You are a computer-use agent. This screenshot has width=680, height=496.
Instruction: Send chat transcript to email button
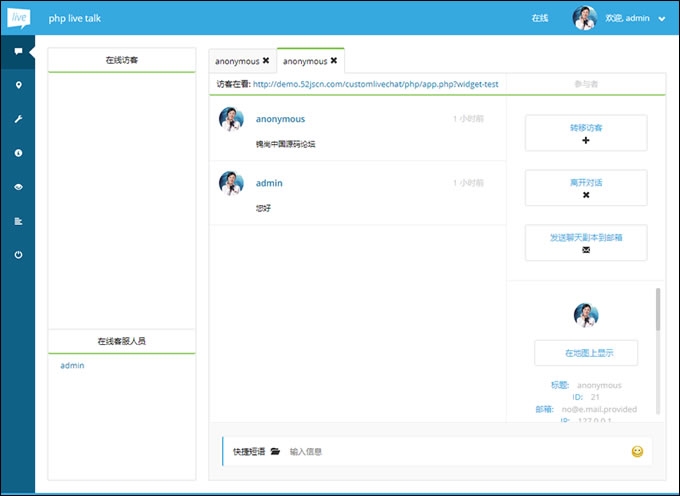[585, 243]
